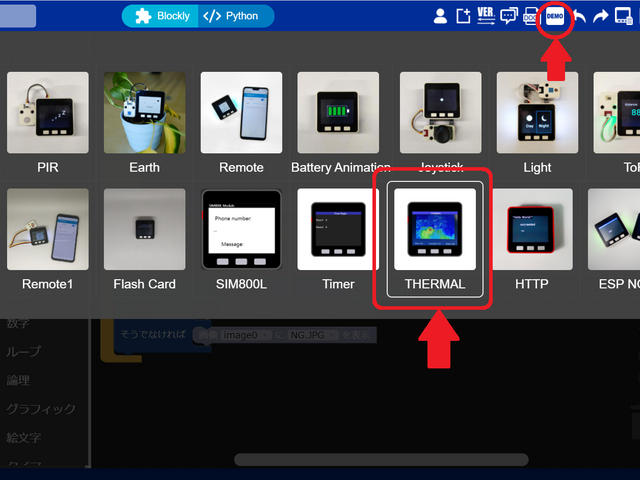Expand the NG.JPG dropdown in block
This screenshot has width=640, height=480.
click(x=310, y=334)
